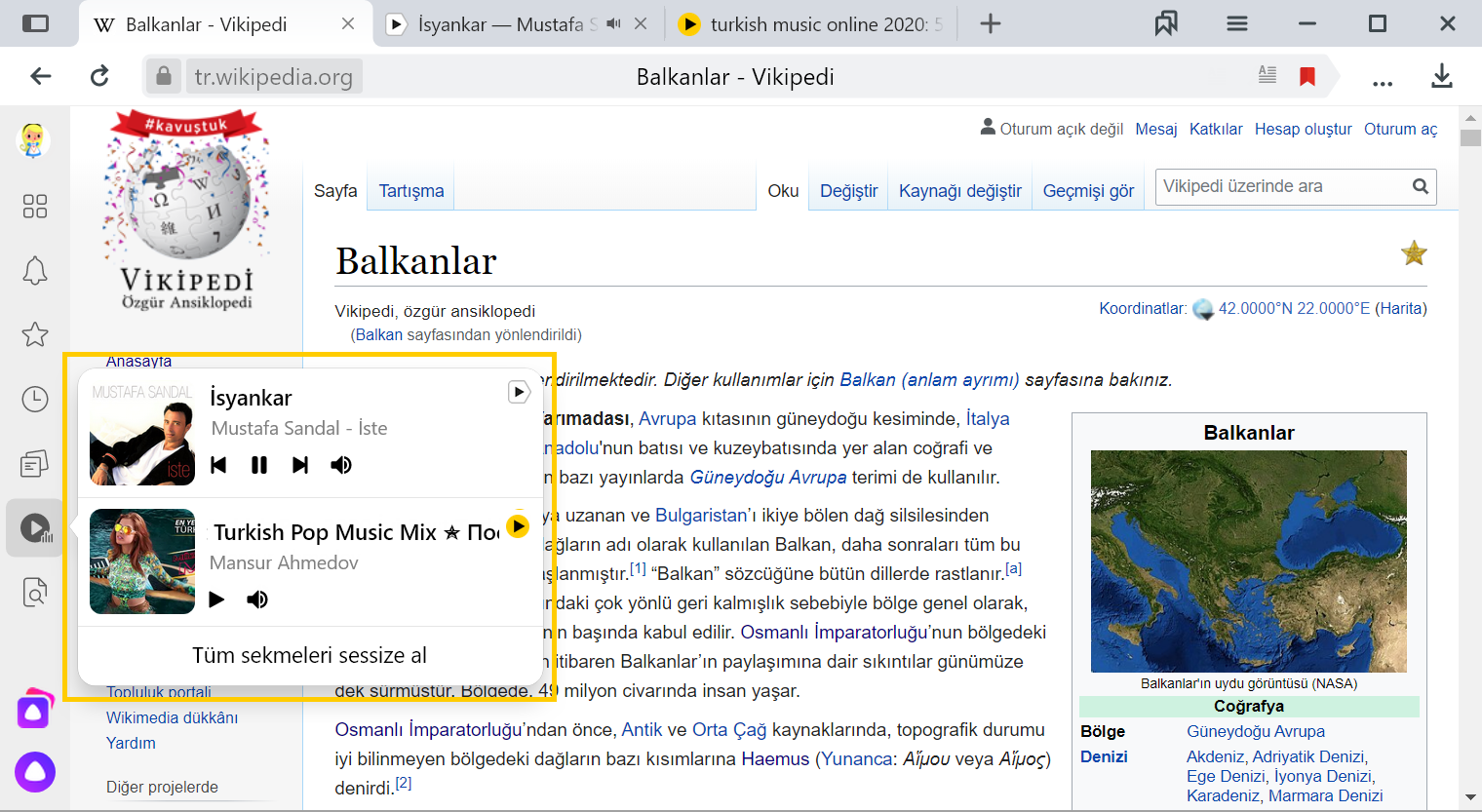Open İsyankar source tab icon in popup

tap(519, 392)
